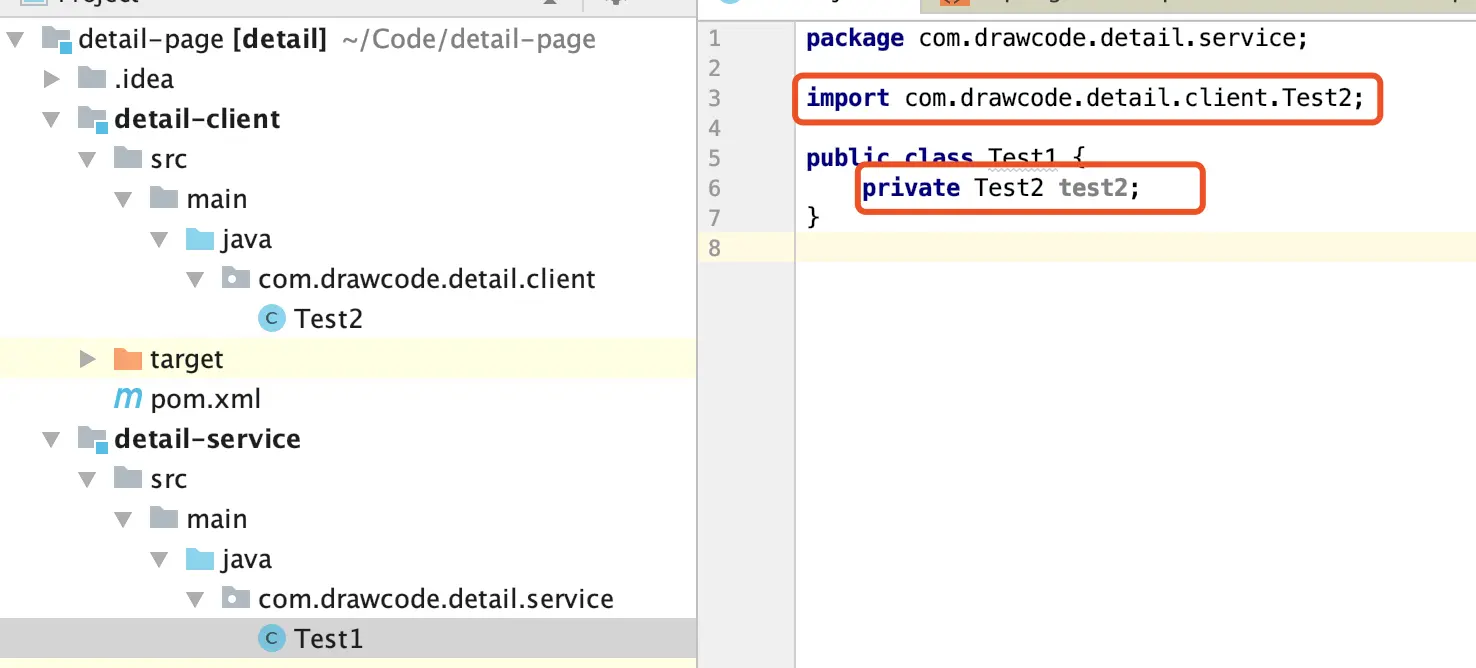
Task: Click the Test2 class icon
Action: pos(271,318)
